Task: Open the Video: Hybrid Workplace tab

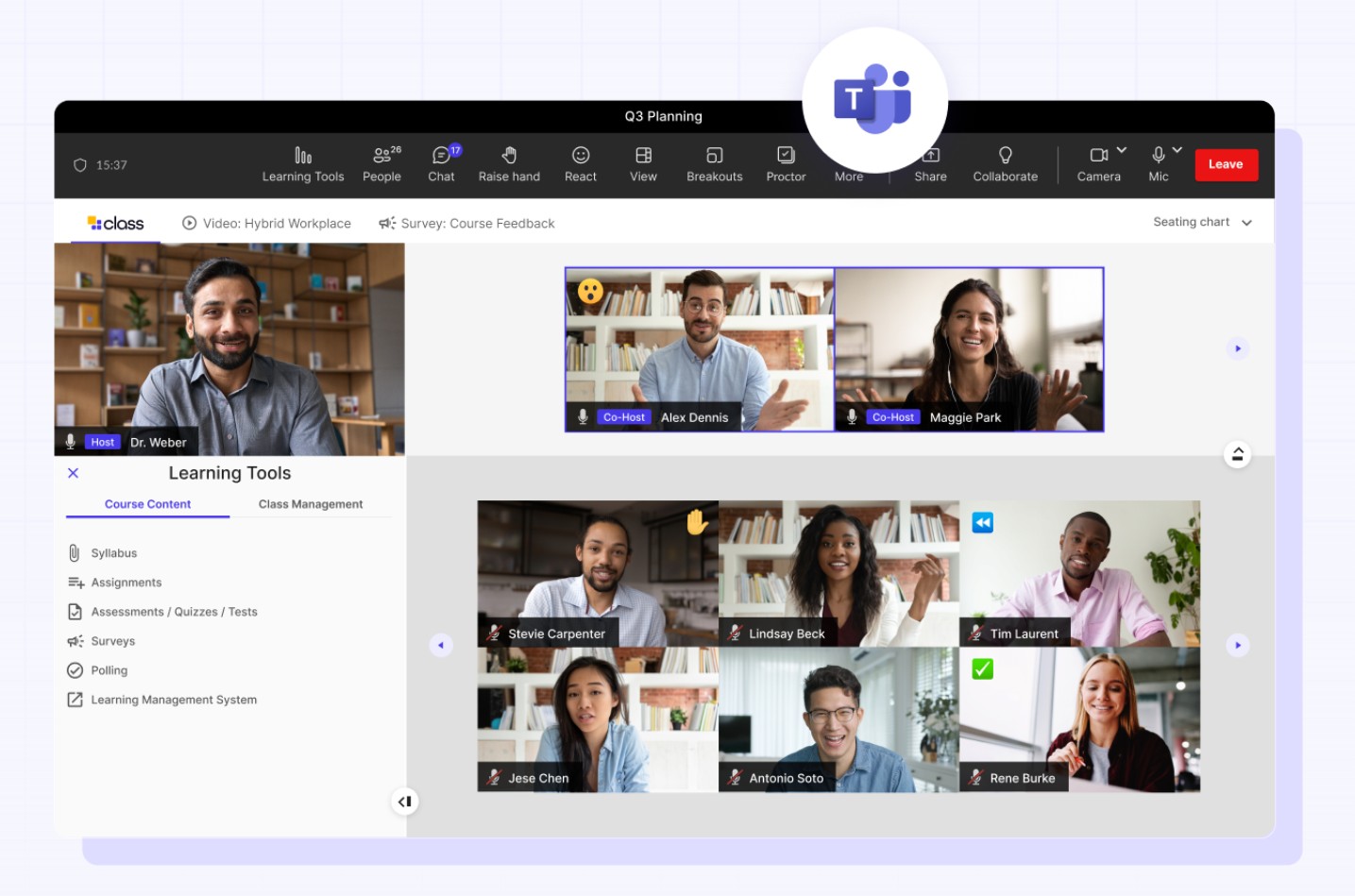Action: coord(266,224)
